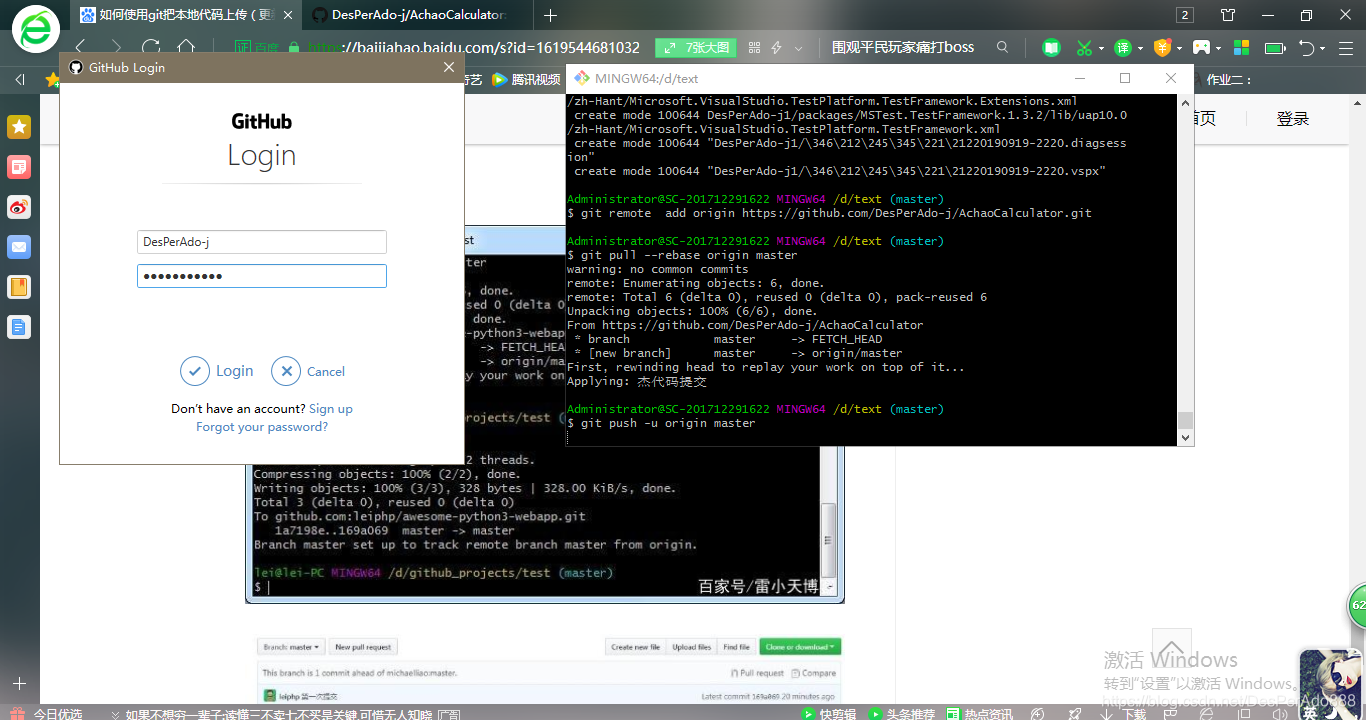Click the 热点资讯 status bar item

pyautogui.click(x=978, y=714)
